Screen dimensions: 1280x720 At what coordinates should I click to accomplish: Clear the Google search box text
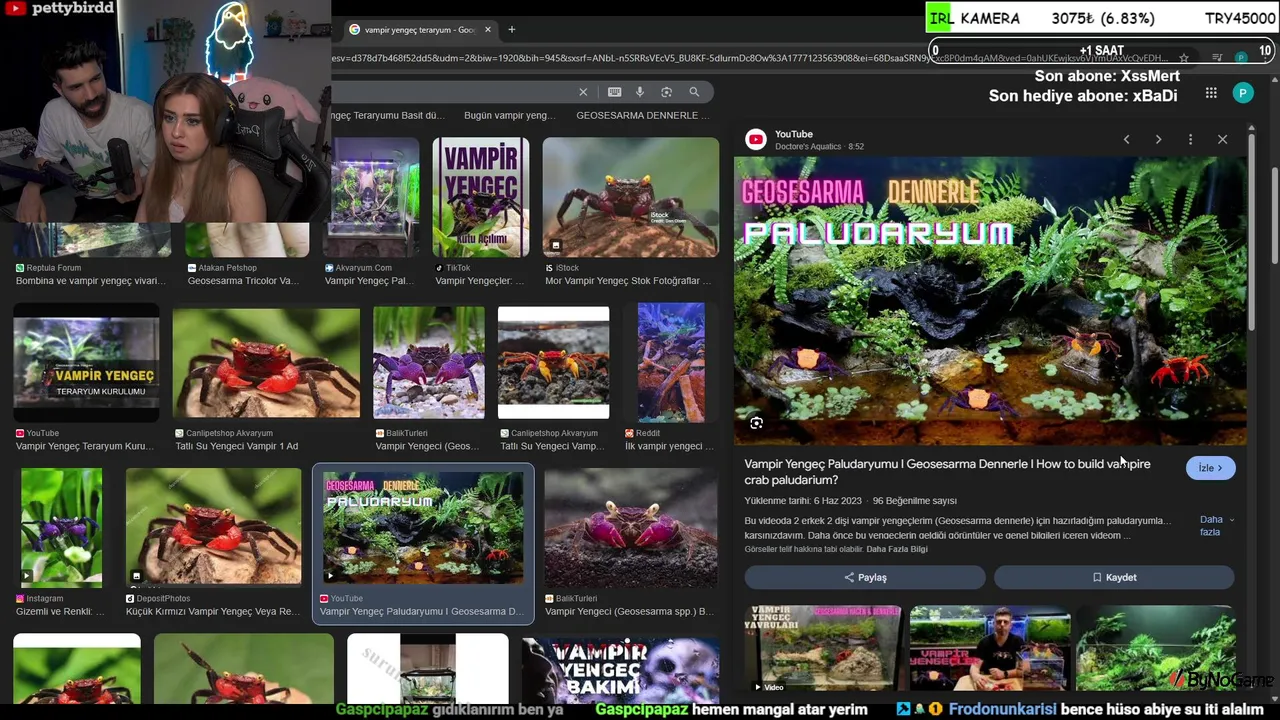[583, 92]
